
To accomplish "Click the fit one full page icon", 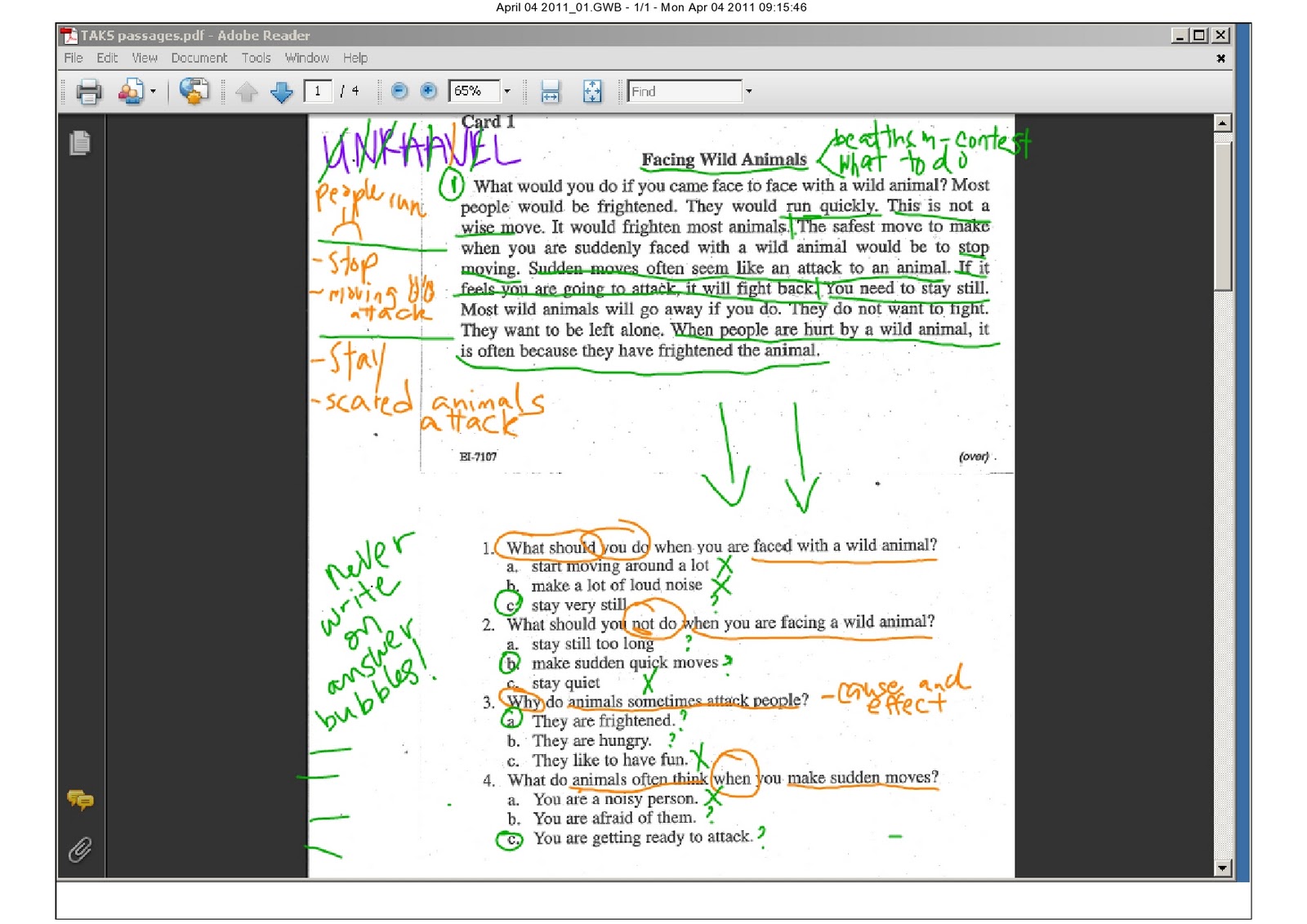I will [592, 92].
